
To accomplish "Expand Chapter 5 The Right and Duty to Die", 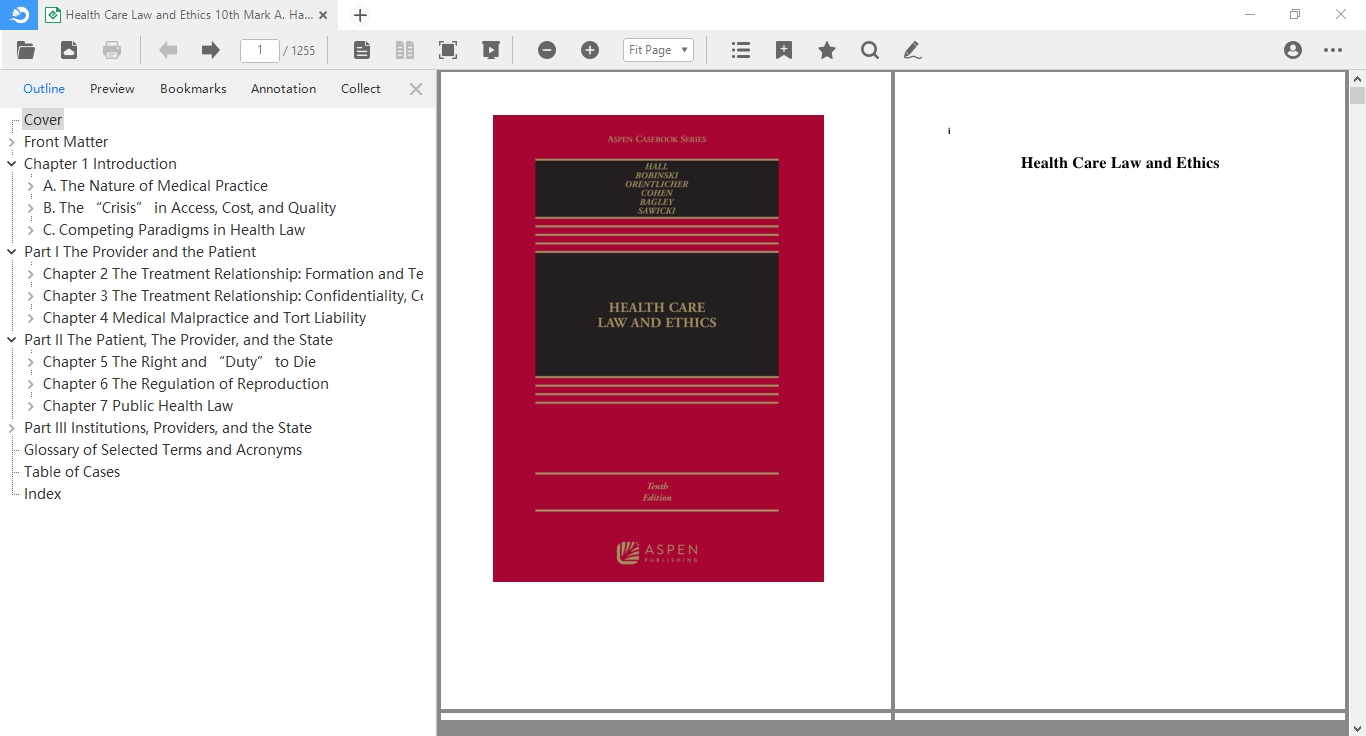I will click(31, 362).
